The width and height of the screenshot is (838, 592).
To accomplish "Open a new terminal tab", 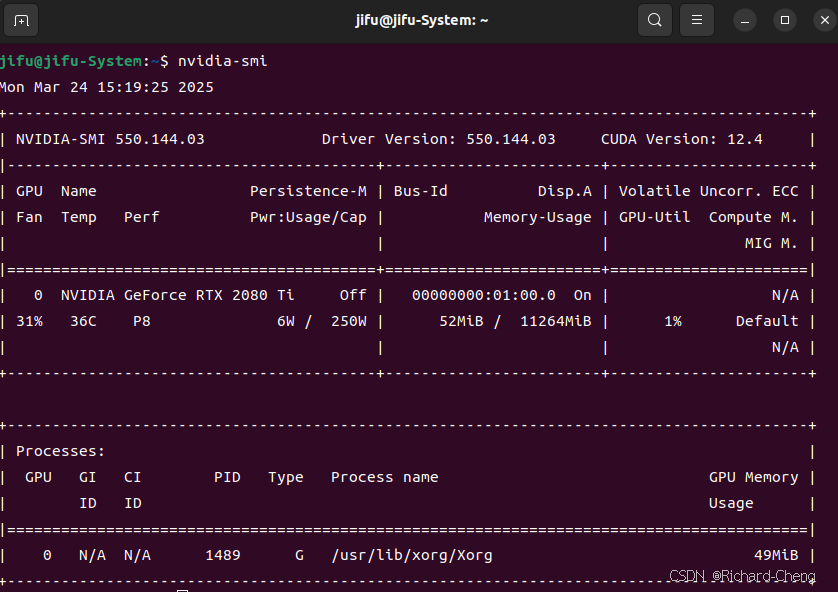I will click(21, 19).
